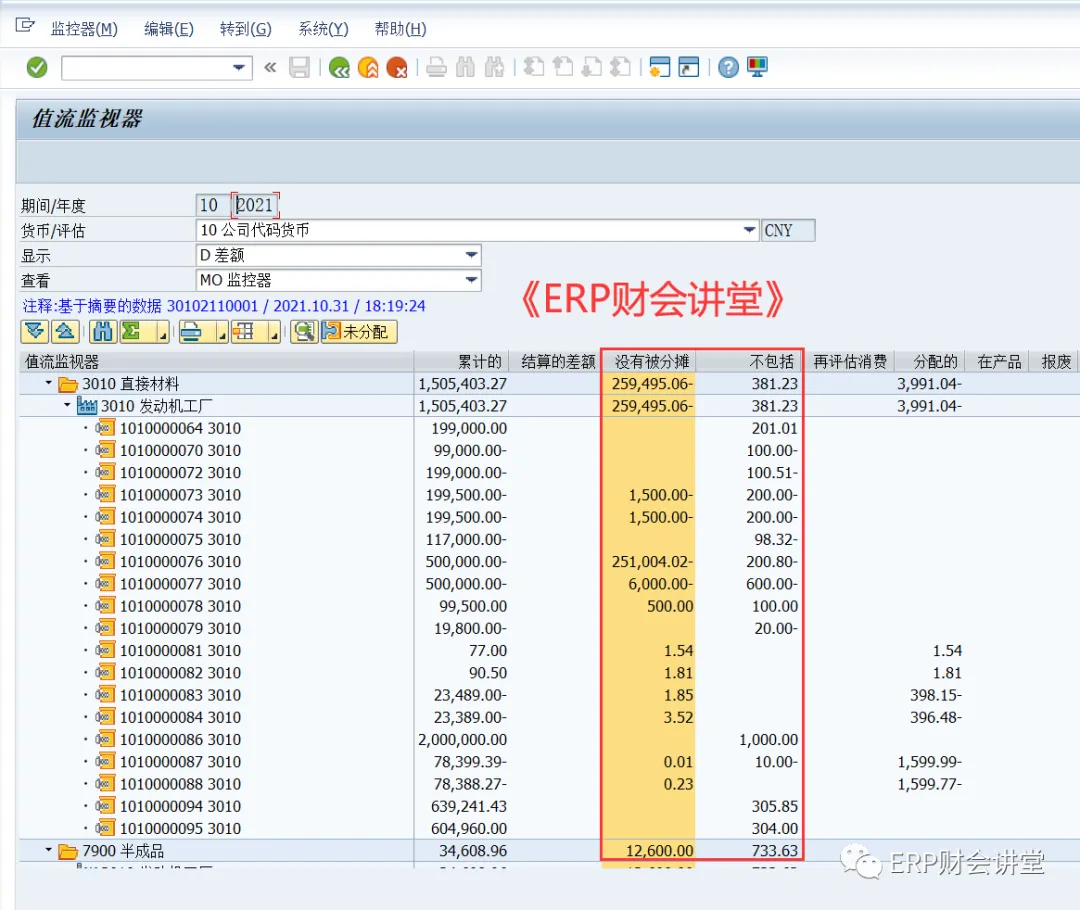
Task: Click cell value 12,600.00 in 半成品 row
Action: tap(659, 850)
